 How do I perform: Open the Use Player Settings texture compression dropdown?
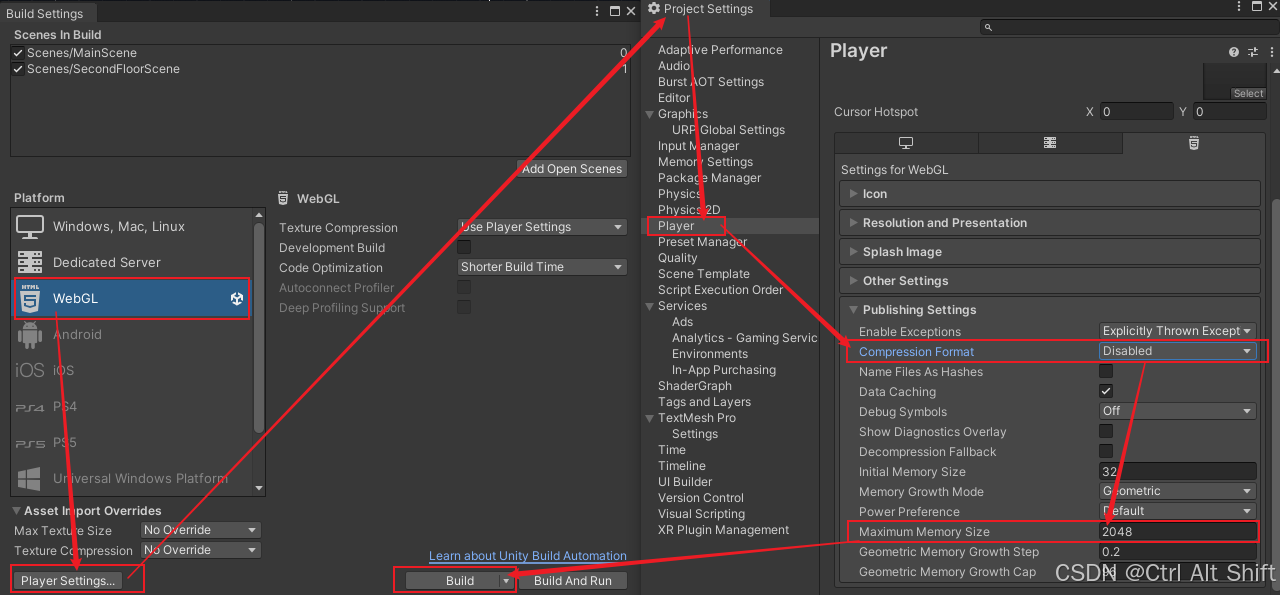click(x=542, y=227)
